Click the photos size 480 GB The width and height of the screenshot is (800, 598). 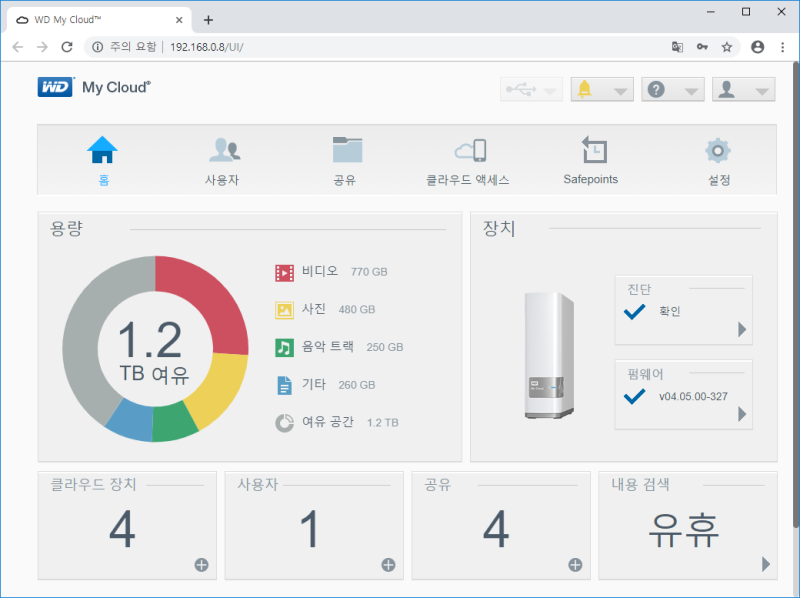(357, 310)
